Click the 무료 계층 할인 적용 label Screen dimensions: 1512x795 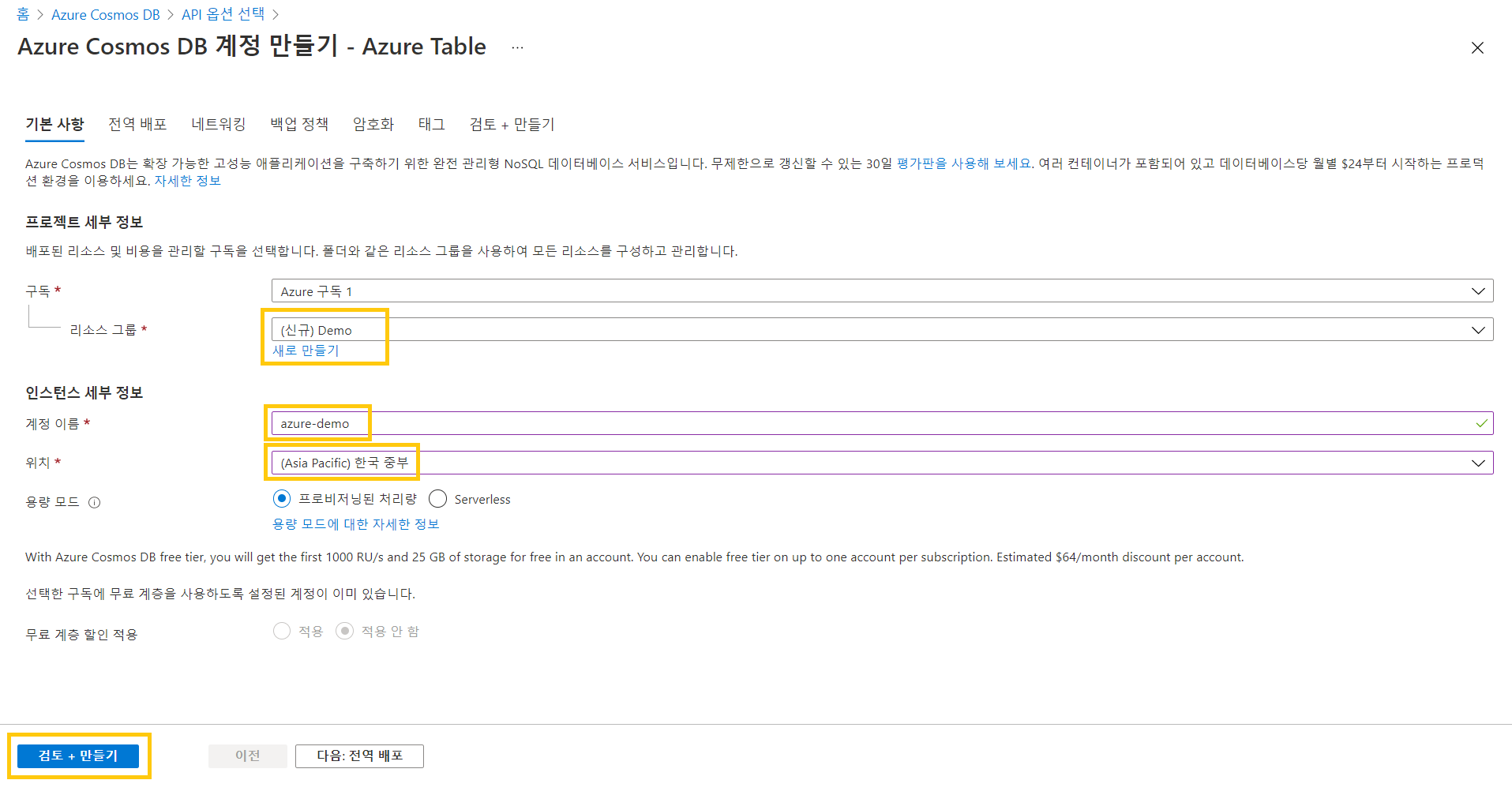coord(81,634)
